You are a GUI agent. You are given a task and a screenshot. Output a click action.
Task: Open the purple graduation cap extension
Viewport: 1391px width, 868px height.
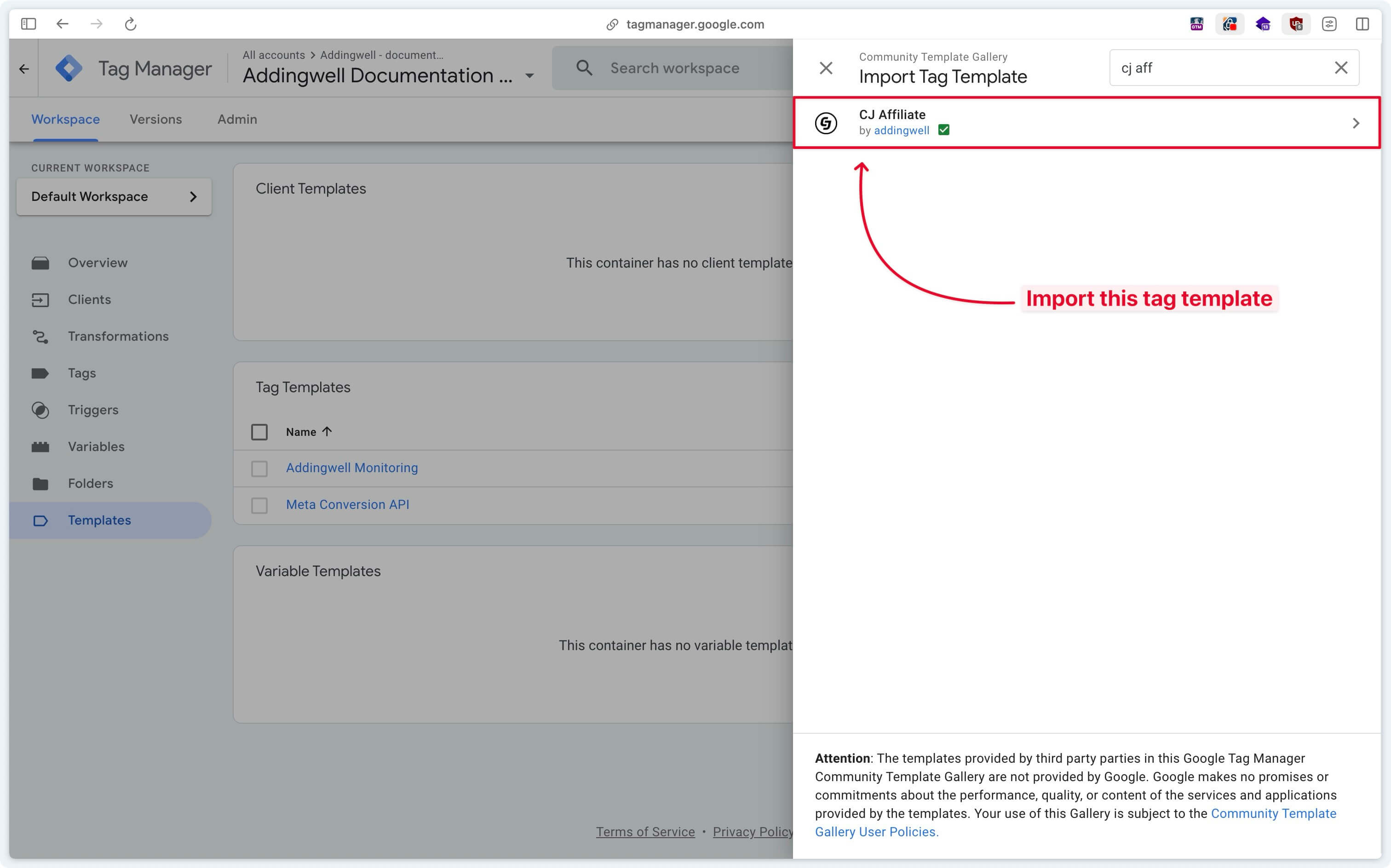[x=1263, y=23]
